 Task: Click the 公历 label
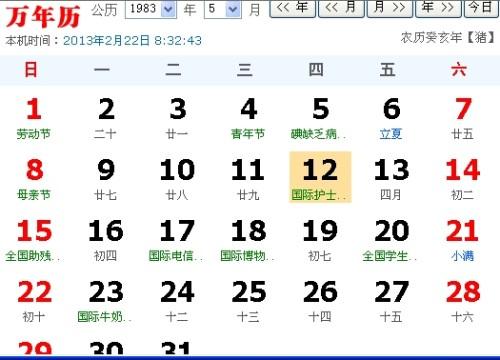pos(104,10)
